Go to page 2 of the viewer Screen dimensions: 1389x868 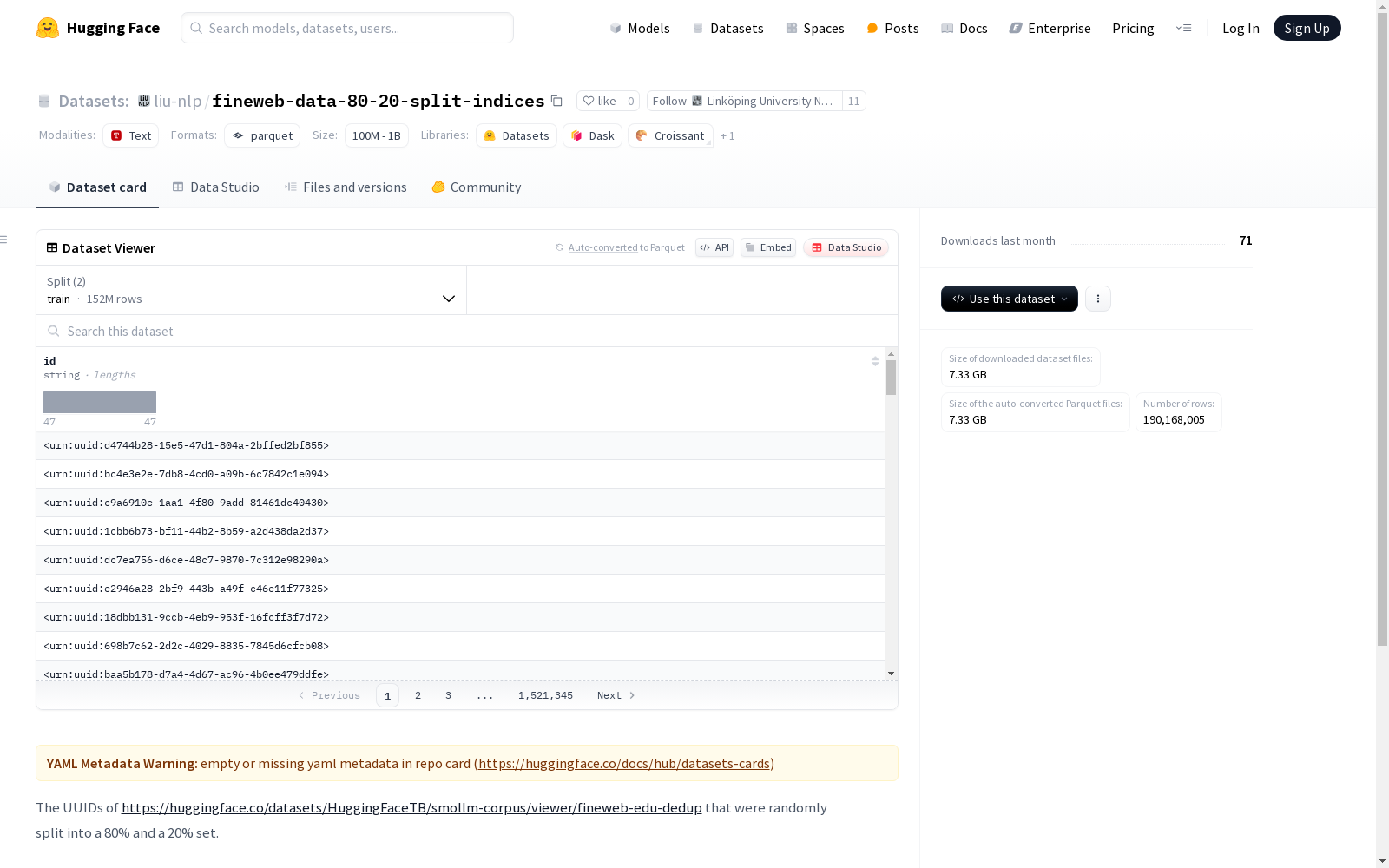pos(418,695)
